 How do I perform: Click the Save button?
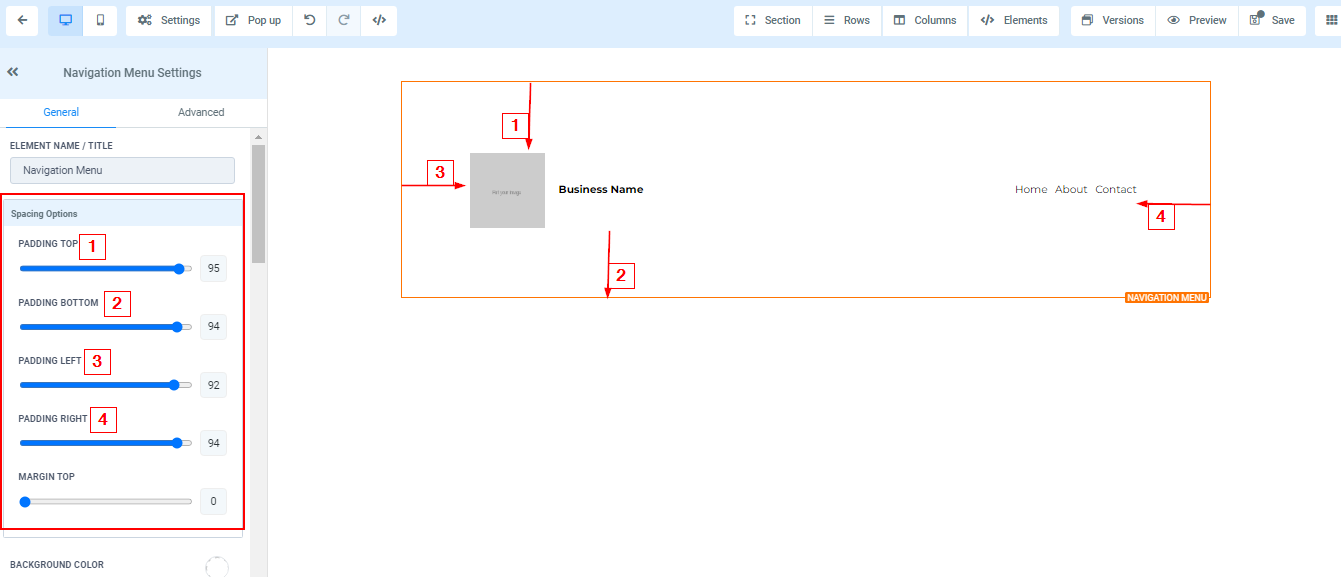point(1272,20)
